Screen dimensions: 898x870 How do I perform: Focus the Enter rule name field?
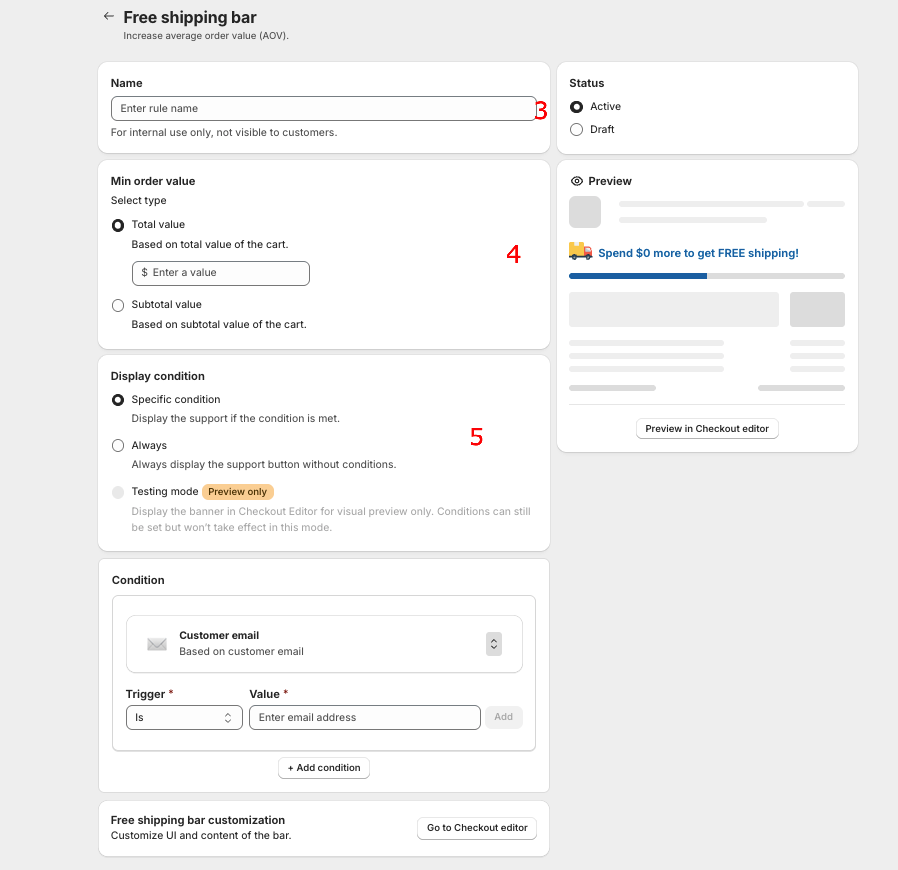(x=324, y=109)
